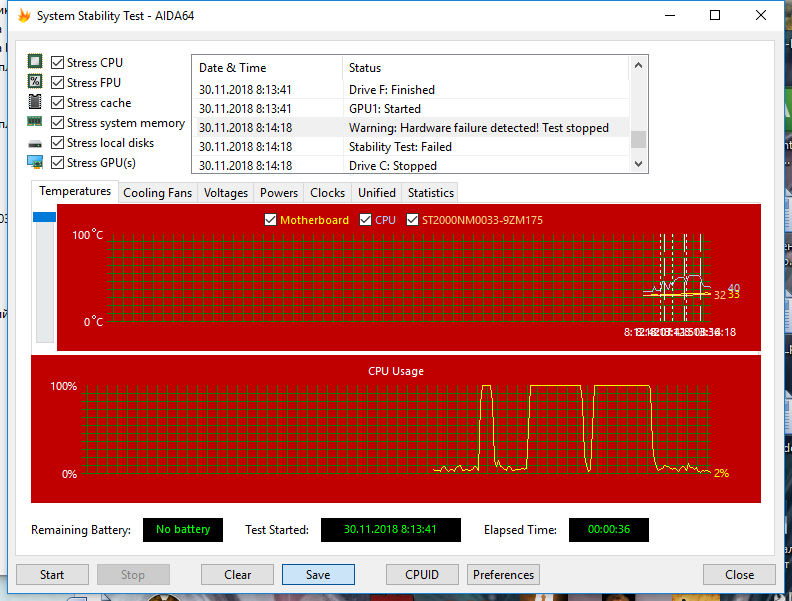Disable the Stress system memory checkbox
Screen dimensions: 792x601
(58, 123)
